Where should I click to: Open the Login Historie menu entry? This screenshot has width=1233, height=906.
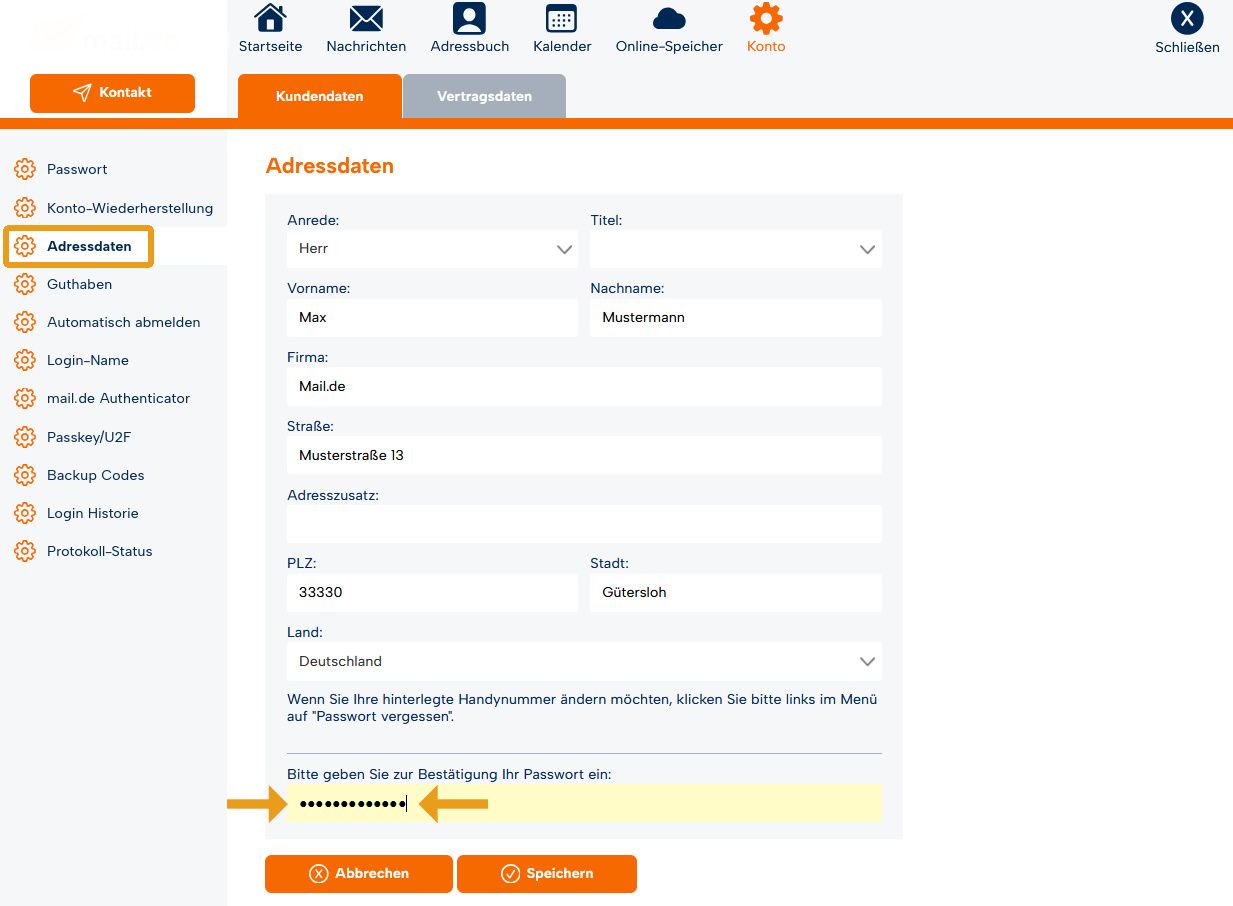(92, 513)
